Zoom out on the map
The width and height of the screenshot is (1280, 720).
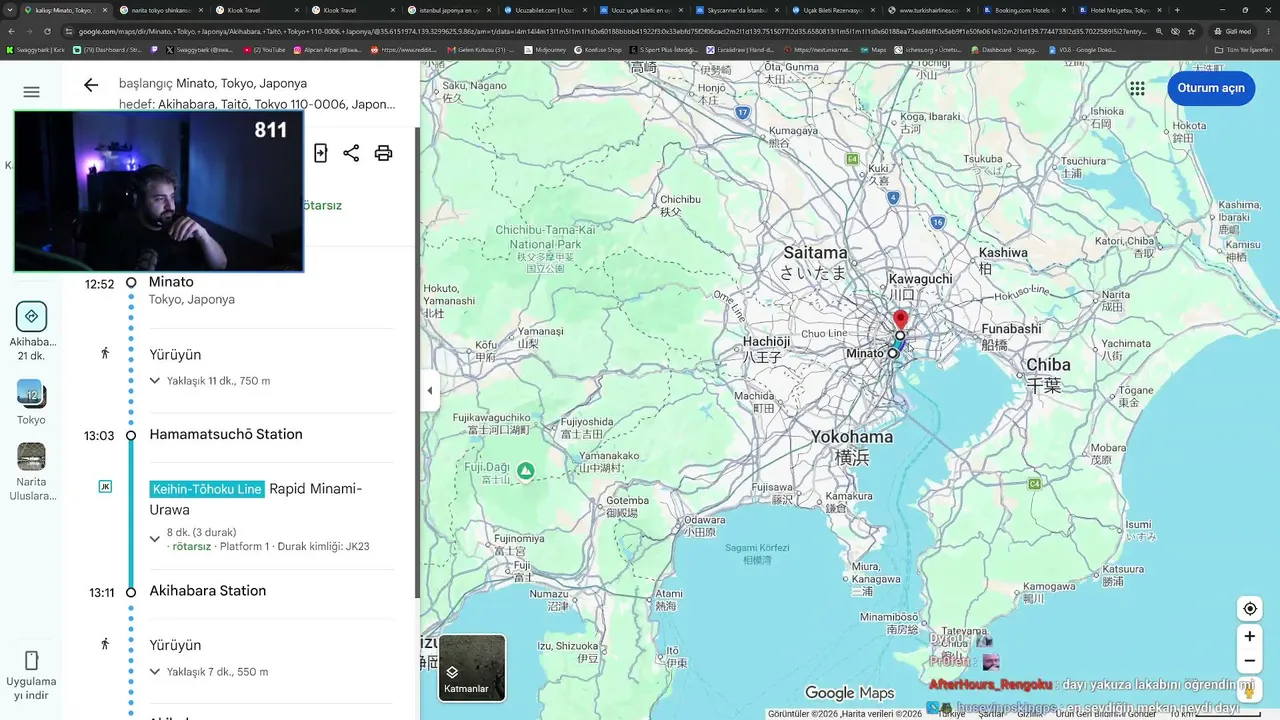1250,660
